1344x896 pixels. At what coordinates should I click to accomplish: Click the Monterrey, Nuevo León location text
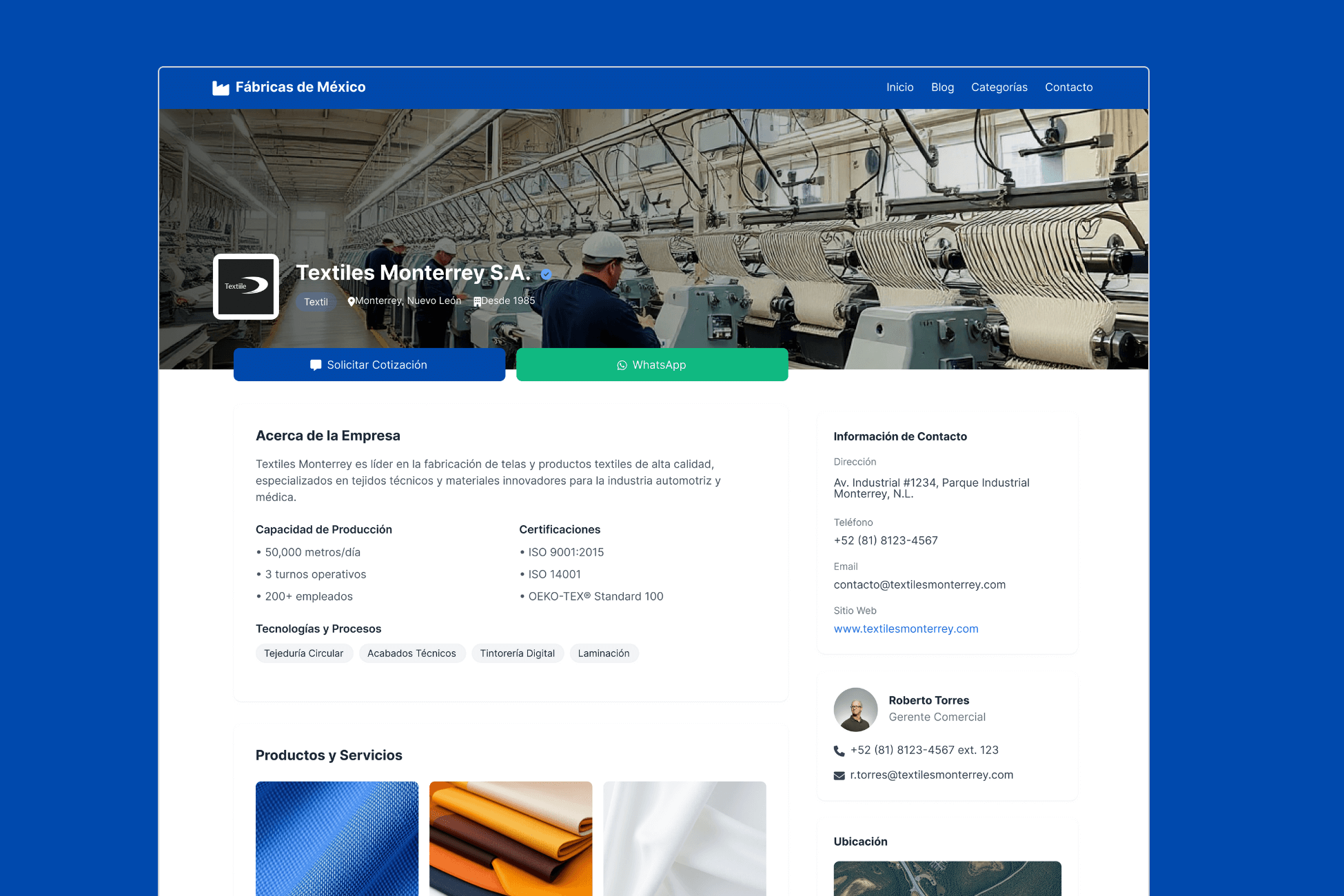coord(408,301)
